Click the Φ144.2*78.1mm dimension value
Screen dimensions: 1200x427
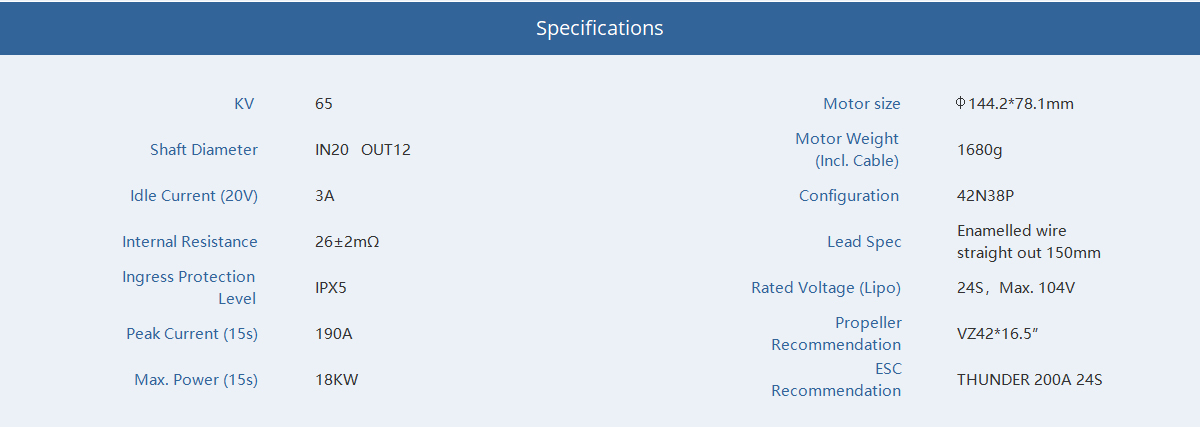(1015, 103)
